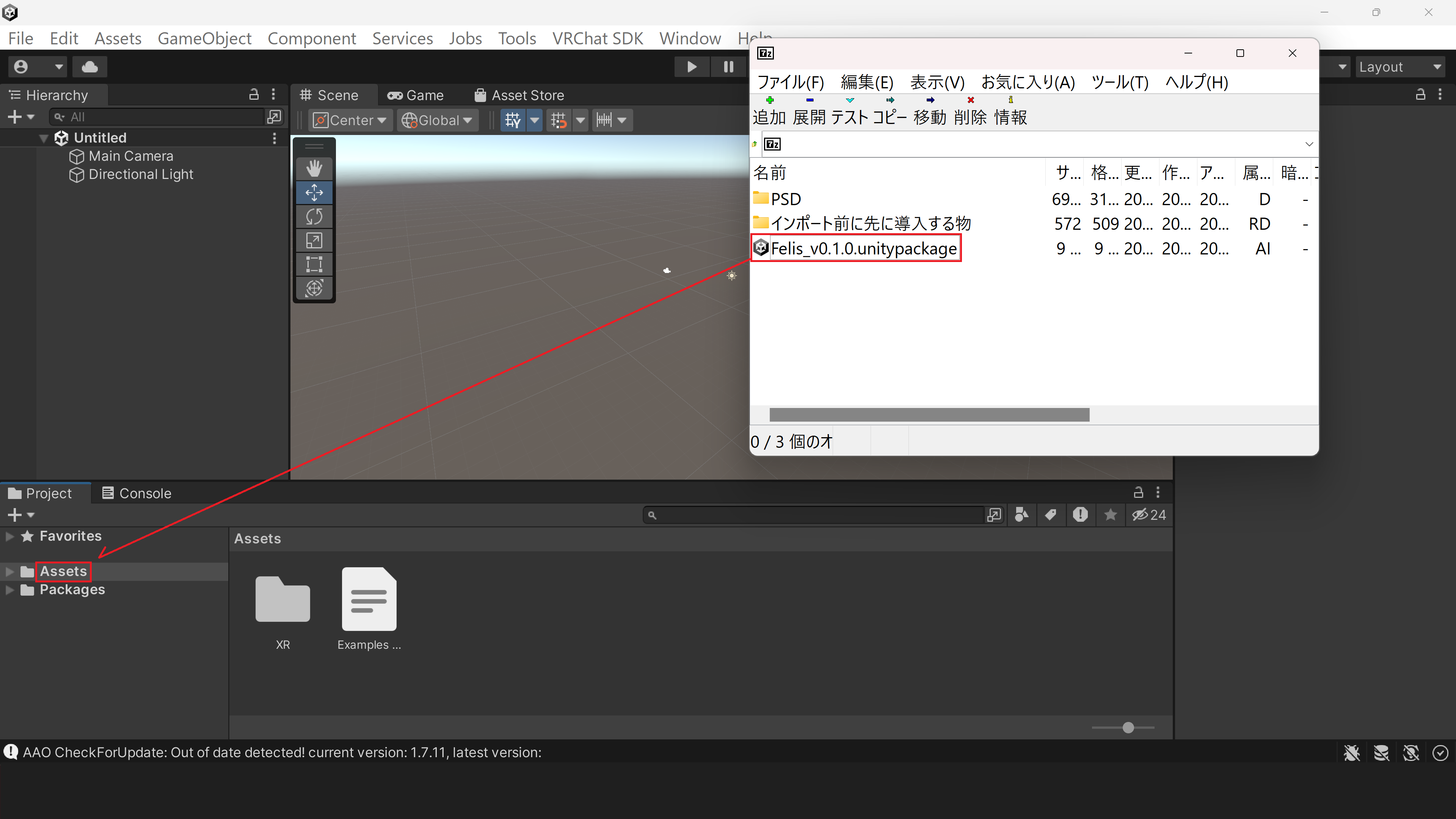Expand the Packages folder tree arrow
Image resolution: width=1456 pixels, height=819 pixels.
[x=9, y=590]
